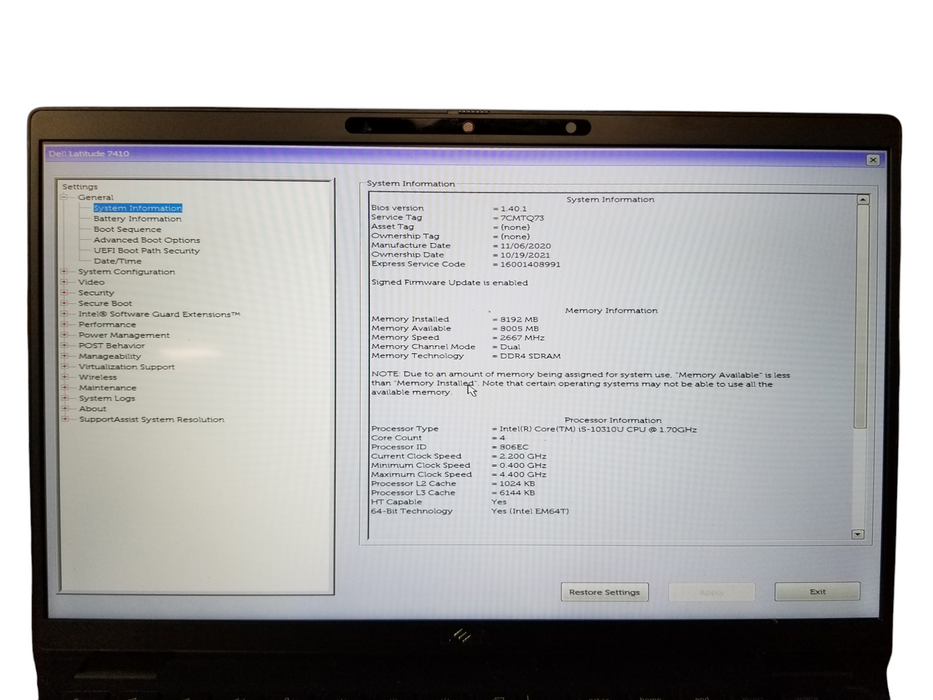The image size is (933, 700).
Task: Open Virtualization Support settings
Action: point(126,366)
